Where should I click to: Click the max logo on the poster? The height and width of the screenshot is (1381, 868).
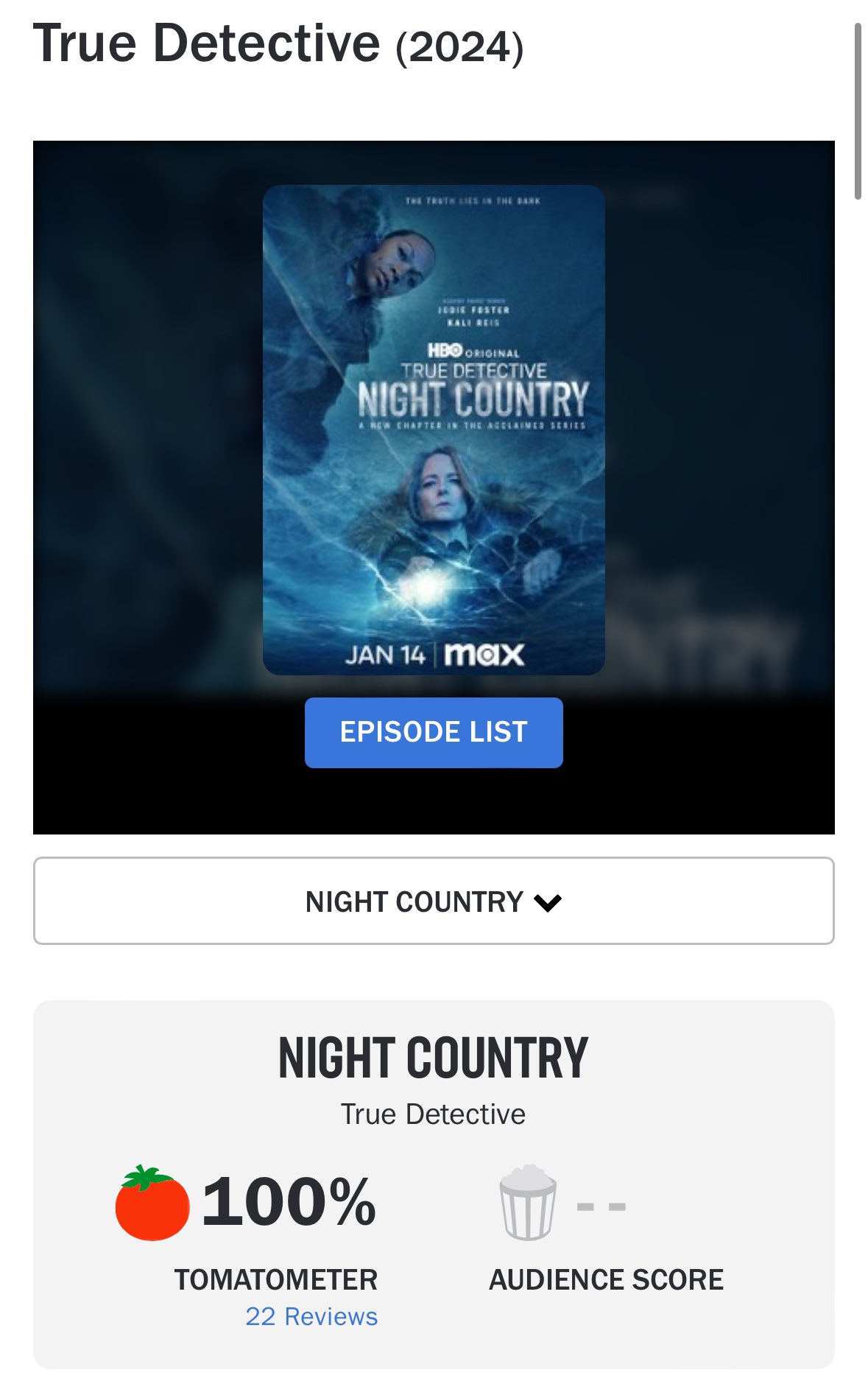pyautogui.click(x=484, y=654)
